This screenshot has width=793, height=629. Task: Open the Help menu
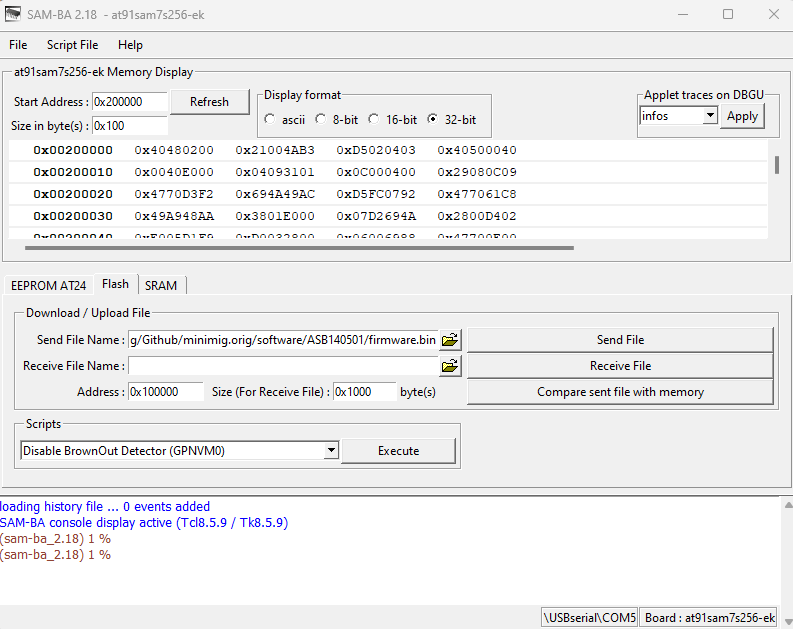click(x=130, y=45)
